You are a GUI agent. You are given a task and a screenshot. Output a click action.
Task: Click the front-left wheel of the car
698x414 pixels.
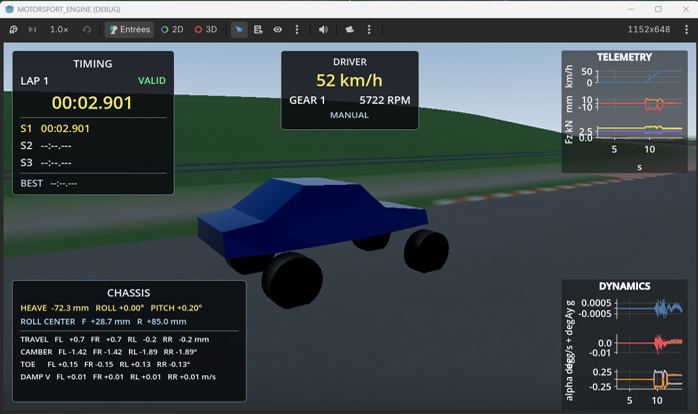click(292, 280)
